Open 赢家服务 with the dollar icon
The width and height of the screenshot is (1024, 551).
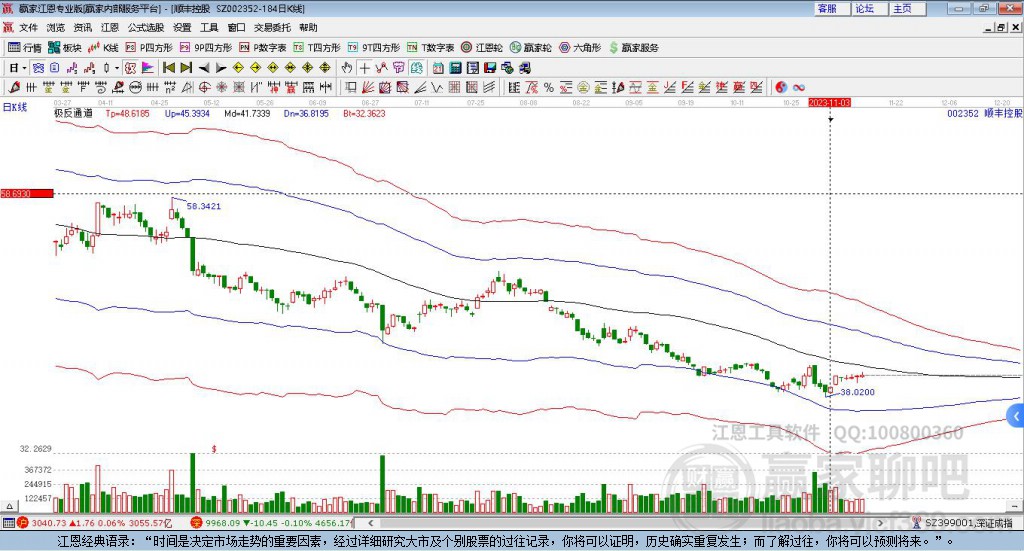(x=633, y=48)
